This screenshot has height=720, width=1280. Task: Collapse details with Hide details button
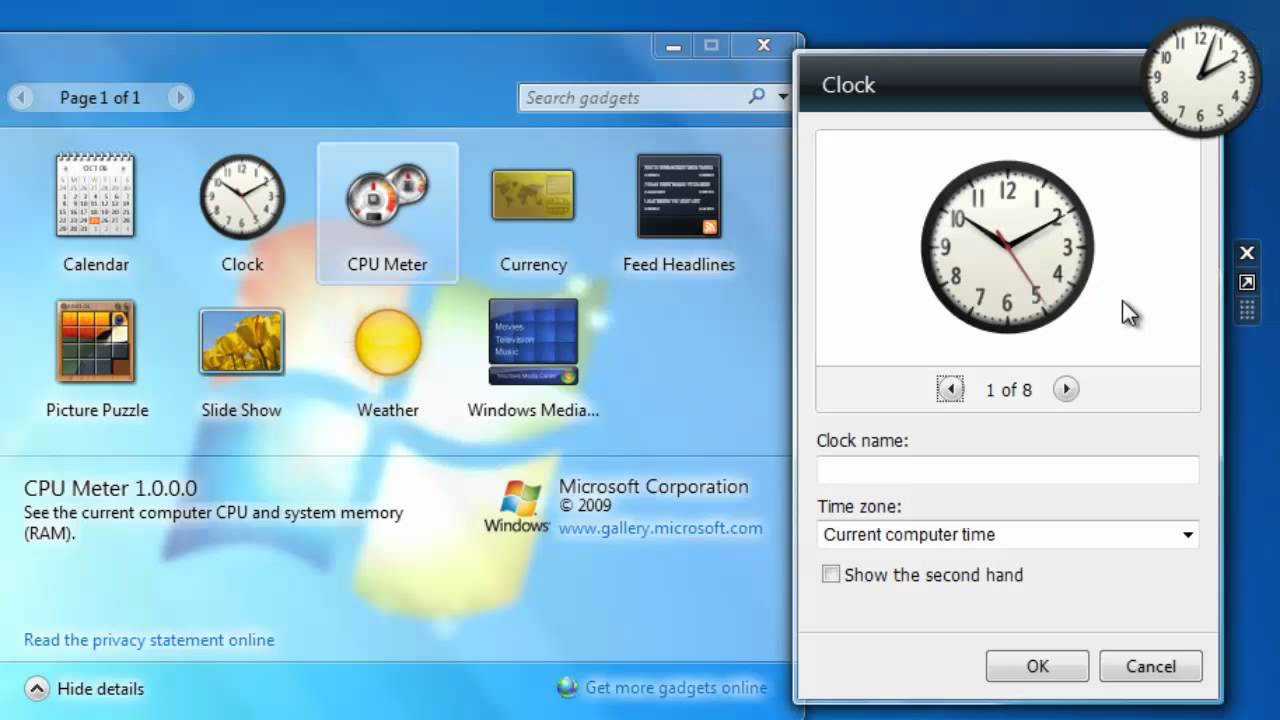[85, 688]
